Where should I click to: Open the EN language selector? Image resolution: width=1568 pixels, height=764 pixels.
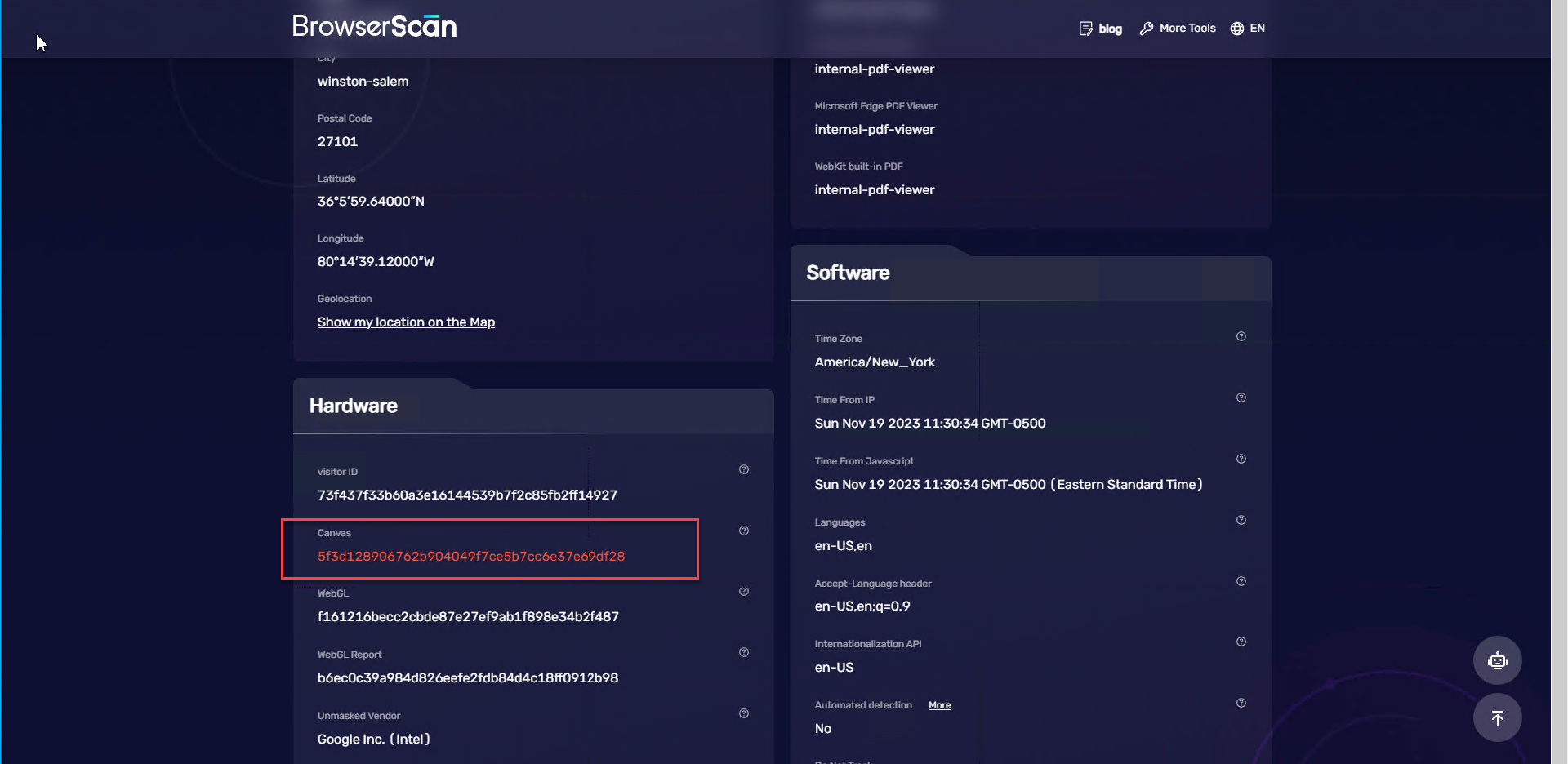pos(1247,29)
